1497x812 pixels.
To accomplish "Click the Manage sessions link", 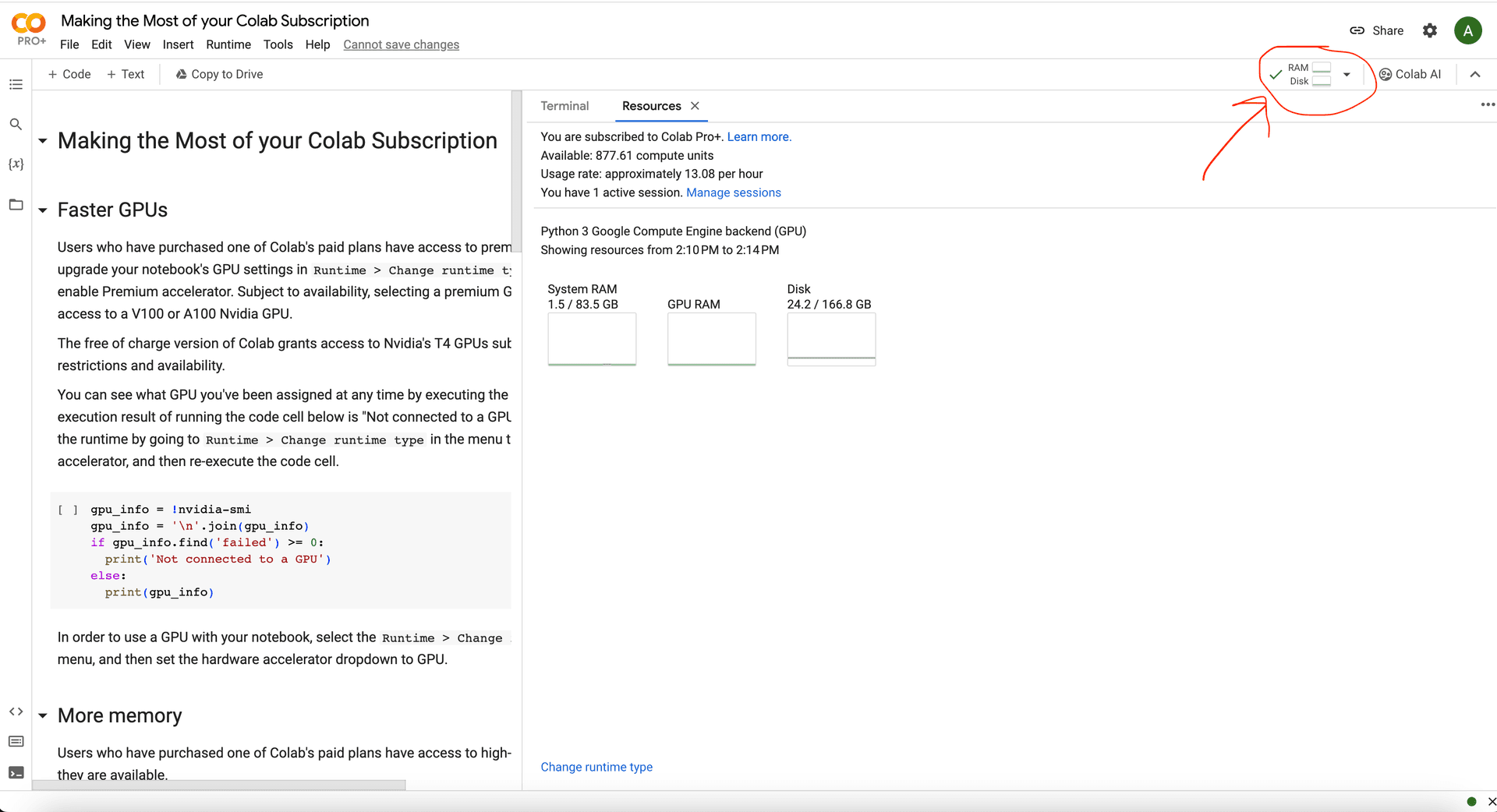I will [733, 192].
